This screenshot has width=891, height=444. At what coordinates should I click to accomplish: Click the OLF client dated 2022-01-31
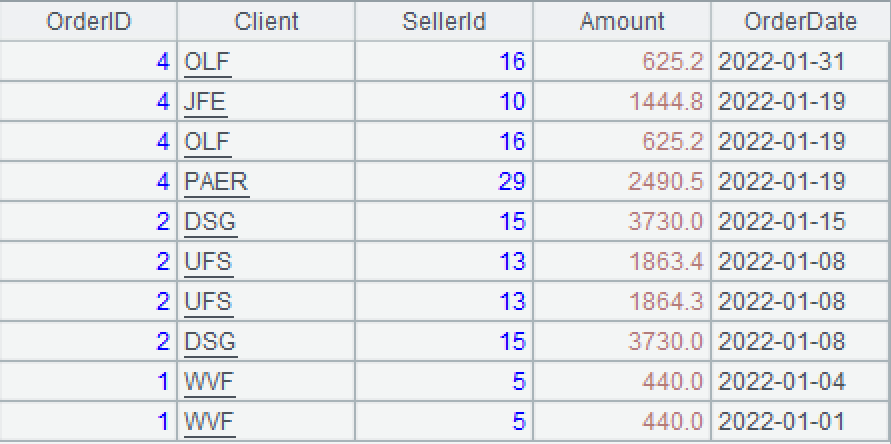tap(207, 61)
